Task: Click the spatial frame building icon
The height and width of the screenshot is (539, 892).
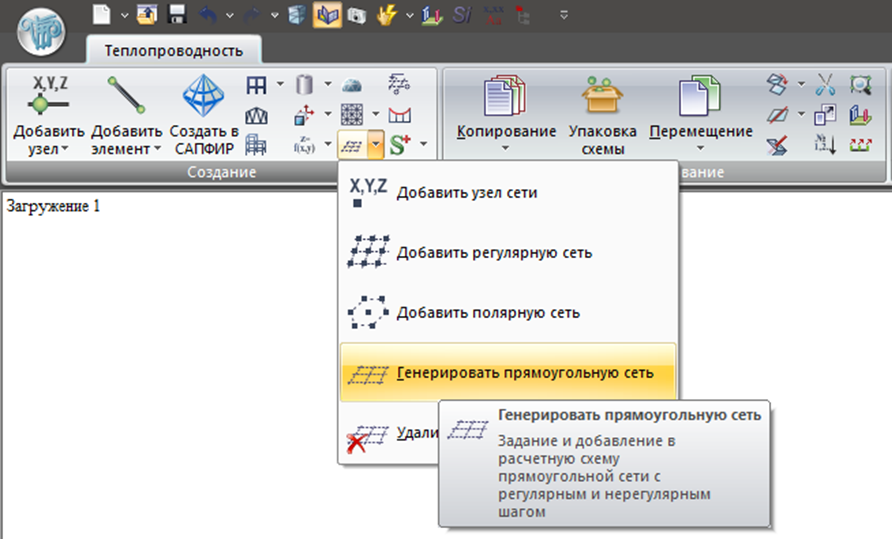Action: pyautogui.click(x=256, y=145)
